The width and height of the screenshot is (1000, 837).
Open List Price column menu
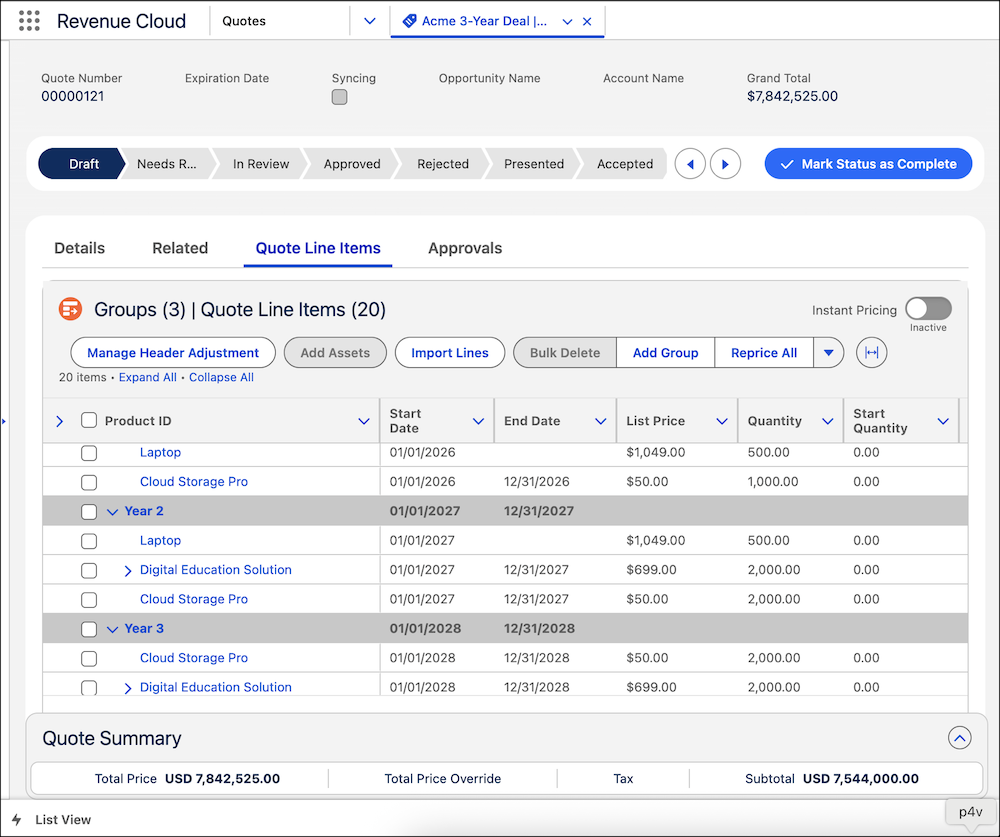point(722,421)
